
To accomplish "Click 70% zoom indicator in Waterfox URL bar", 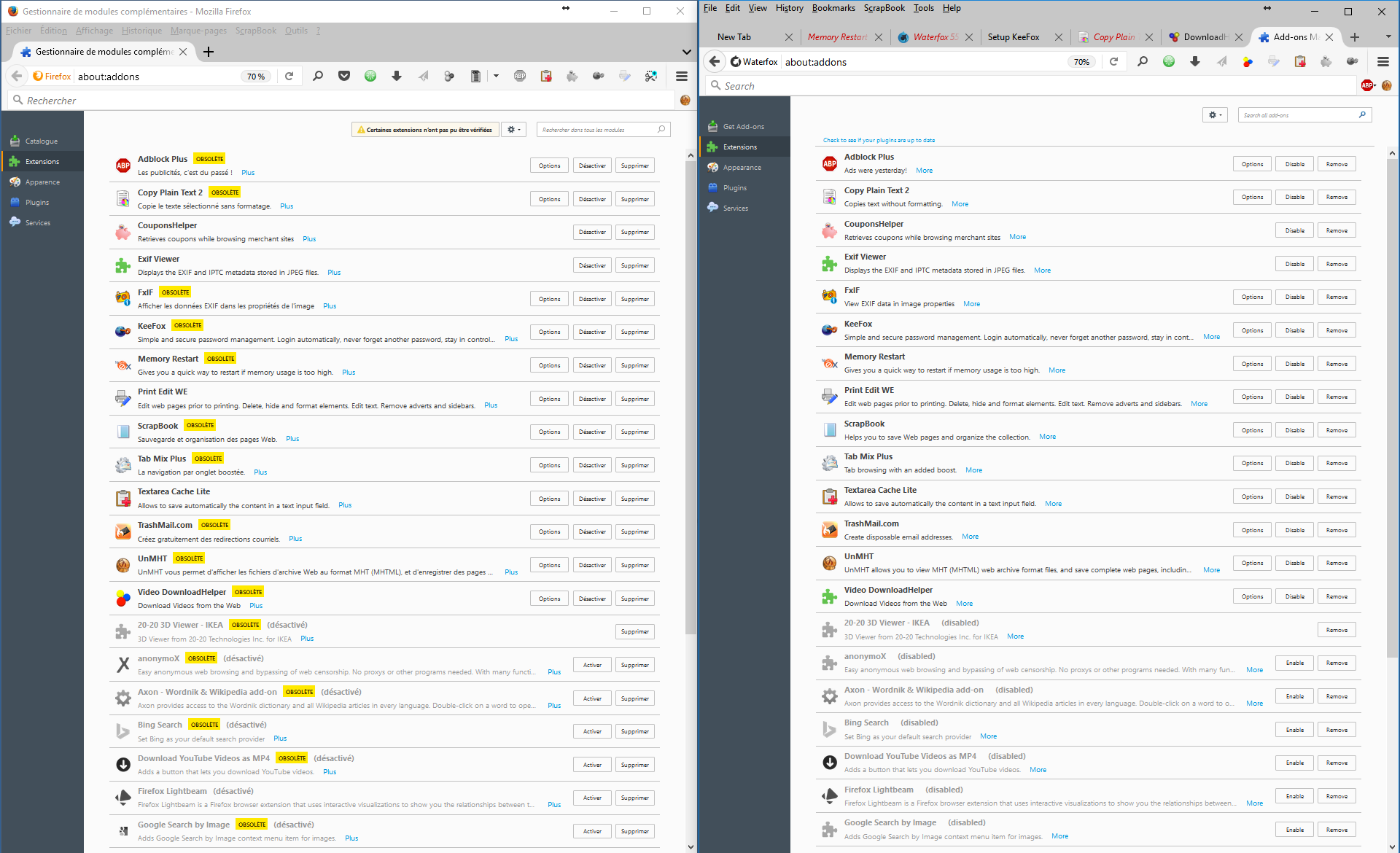I will coord(1082,62).
